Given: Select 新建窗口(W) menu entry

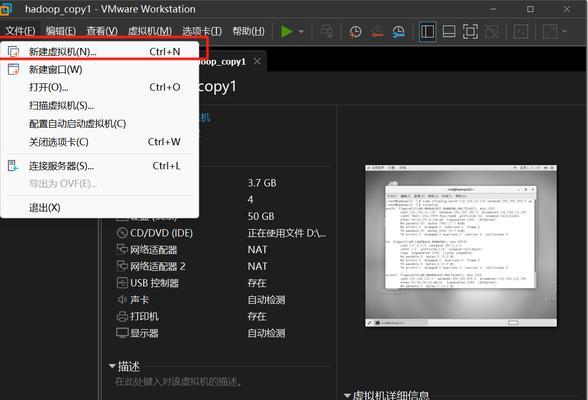Looking at the screenshot, I should (100, 69).
